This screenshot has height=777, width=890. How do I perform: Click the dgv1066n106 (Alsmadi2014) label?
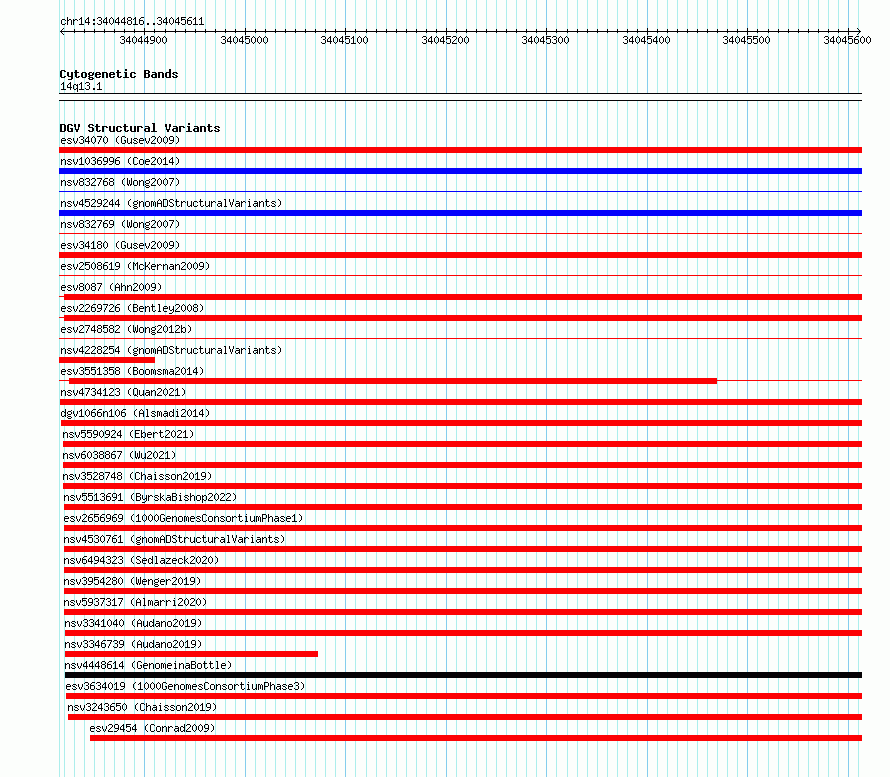135,413
